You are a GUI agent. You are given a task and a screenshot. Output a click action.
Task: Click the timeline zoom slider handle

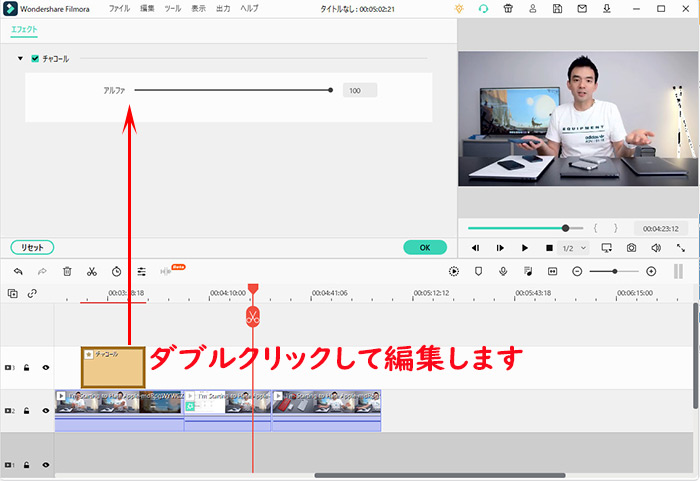click(x=615, y=271)
